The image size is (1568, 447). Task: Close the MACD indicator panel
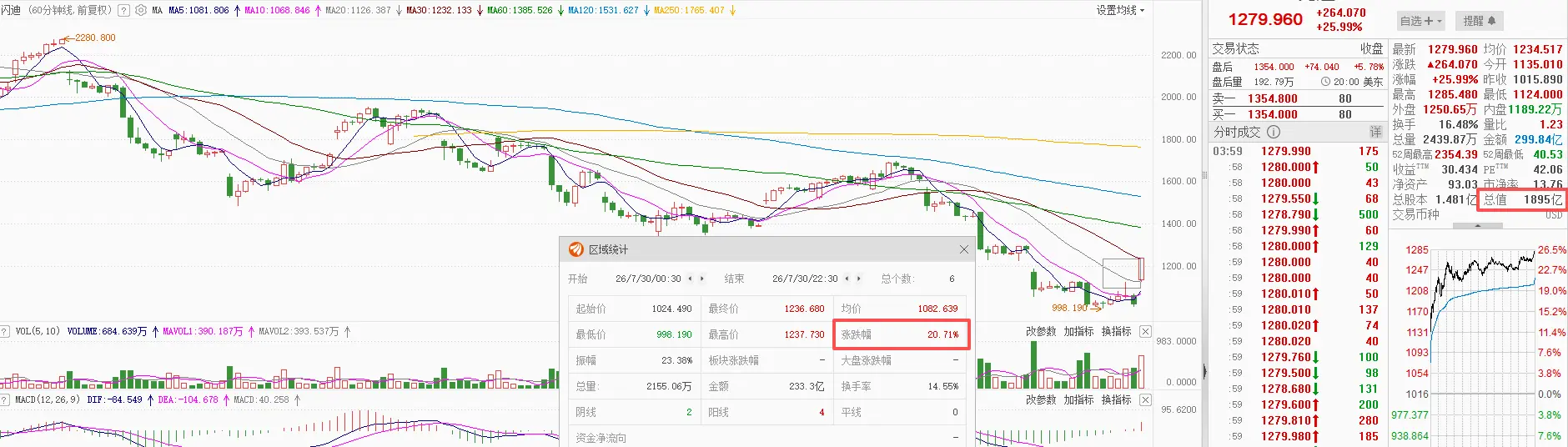[x=1145, y=400]
